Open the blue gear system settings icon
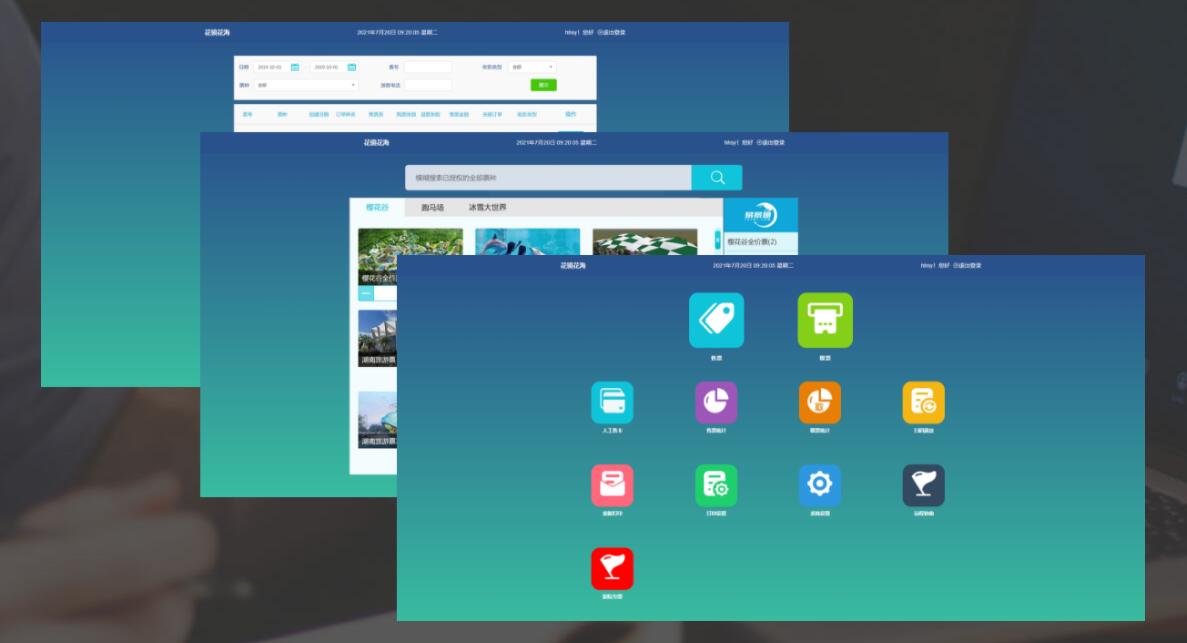The width and height of the screenshot is (1187, 643). point(820,485)
